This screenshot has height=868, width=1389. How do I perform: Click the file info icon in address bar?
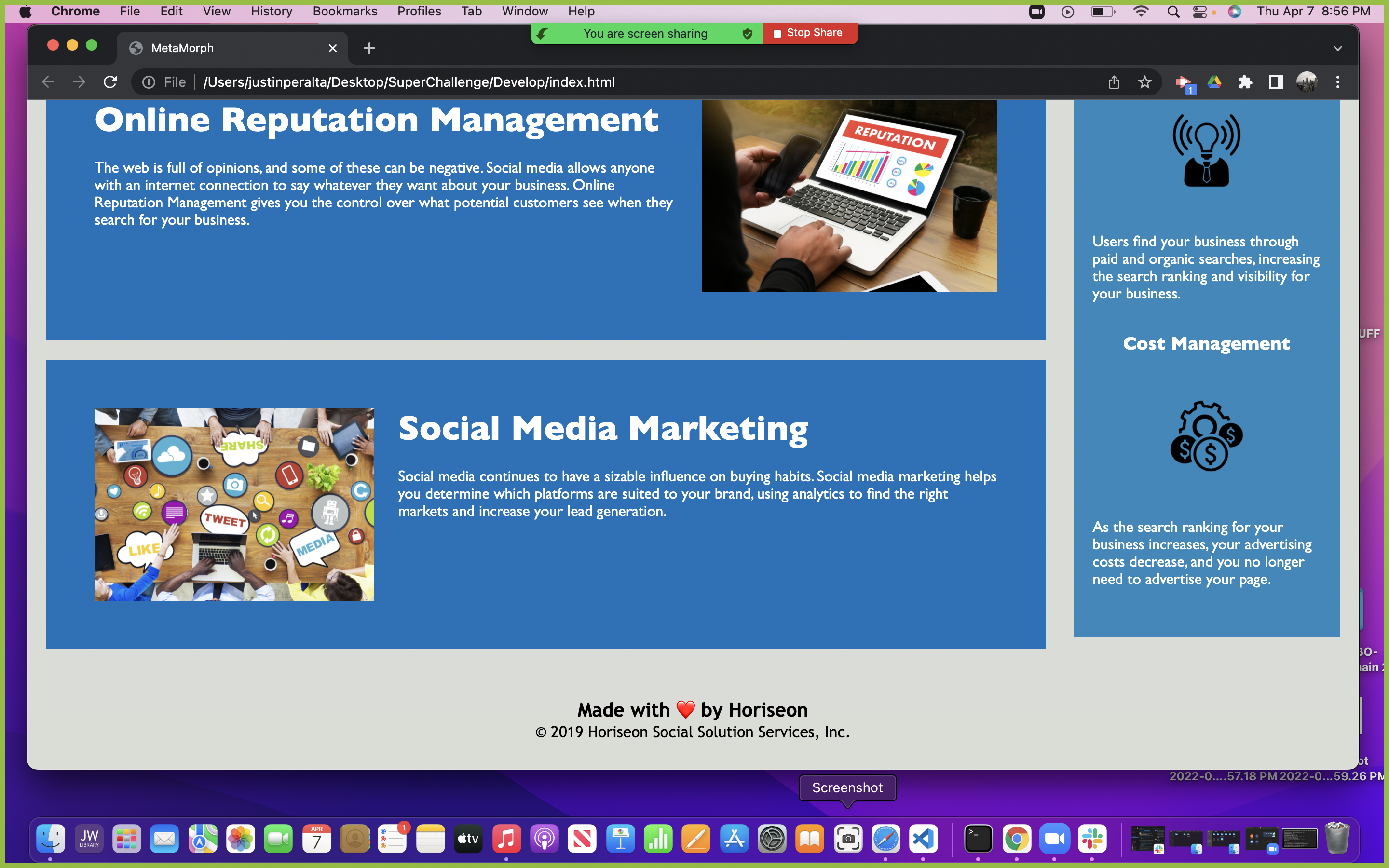(149, 82)
